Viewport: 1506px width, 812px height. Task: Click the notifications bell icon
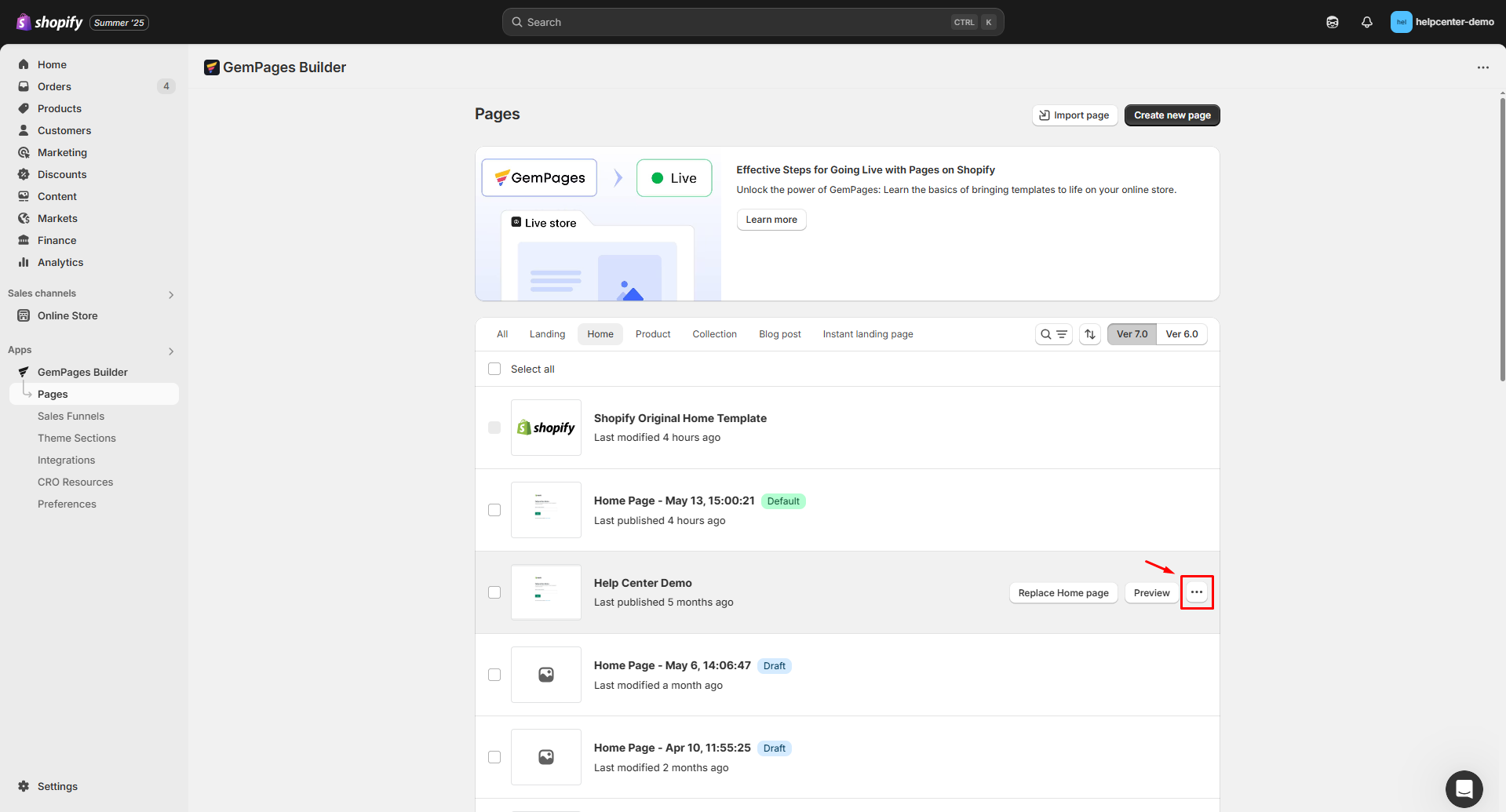pyautogui.click(x=1366, y=22)
